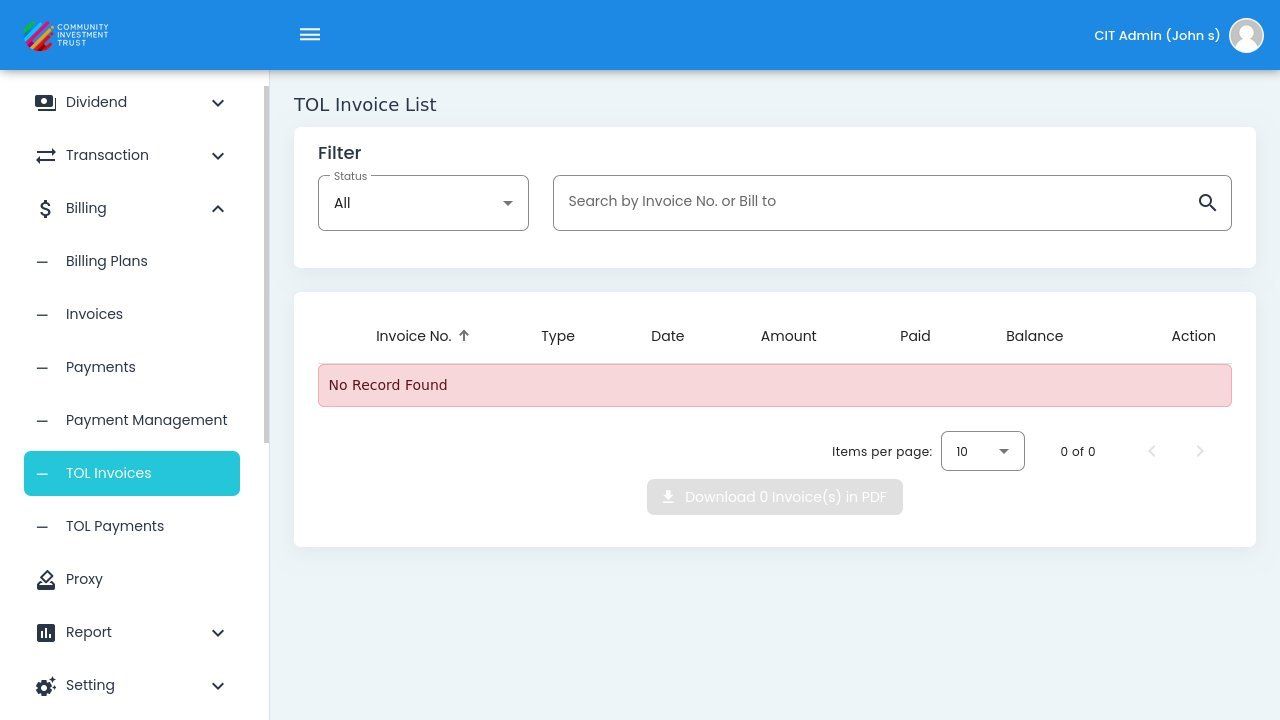Click the Transaction arrows icon

(x=45, y=156)
